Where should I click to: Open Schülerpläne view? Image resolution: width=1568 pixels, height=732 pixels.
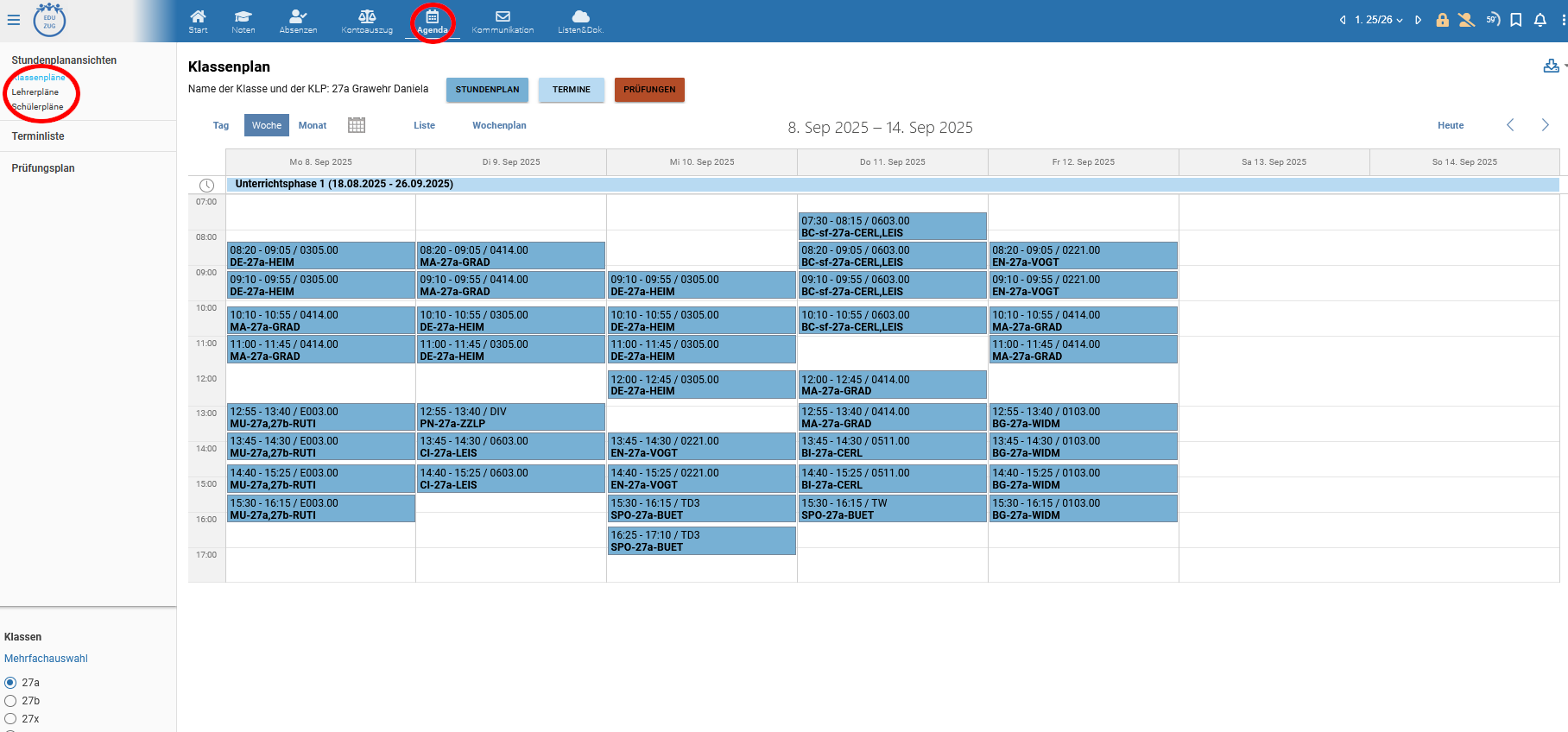click(37, 107)
